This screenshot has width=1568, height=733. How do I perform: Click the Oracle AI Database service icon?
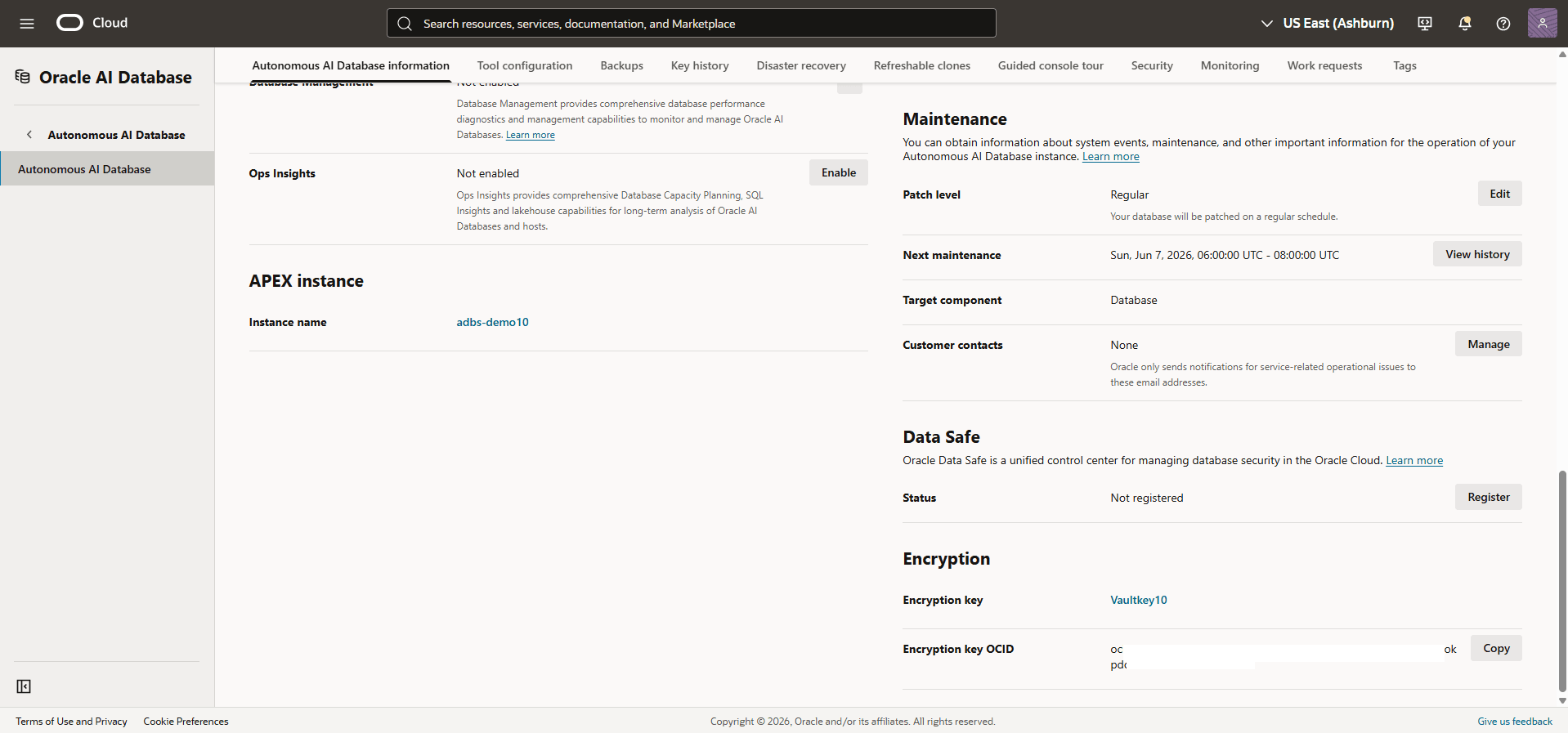coord(23,77)
